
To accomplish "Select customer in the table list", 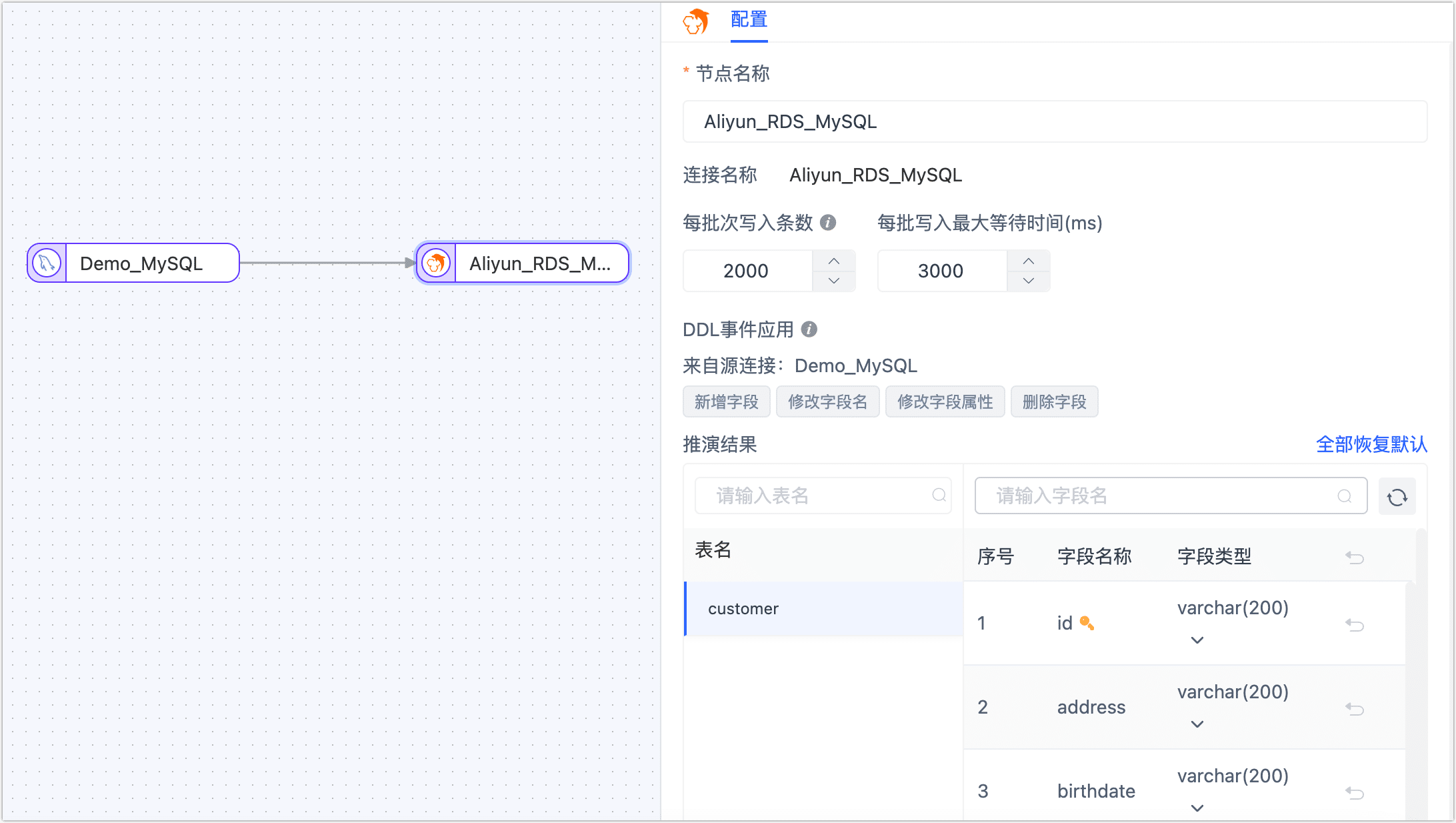I will (743, 609).
